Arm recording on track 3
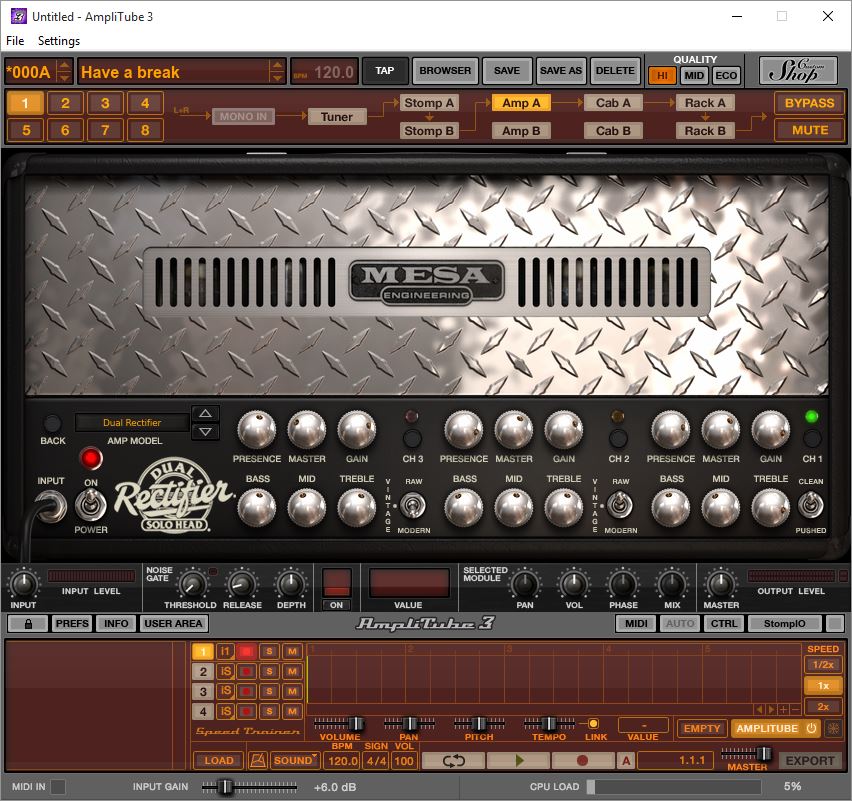This screenshot has height=801, width=852. pos(246,691)
